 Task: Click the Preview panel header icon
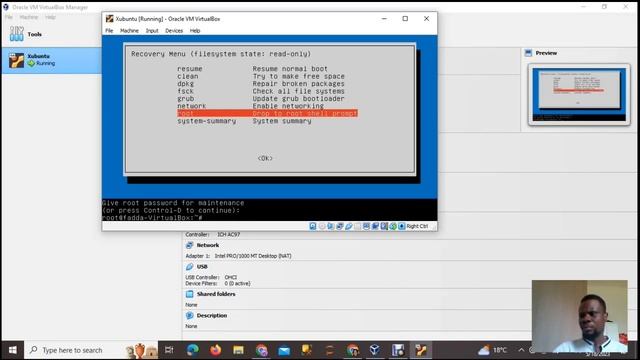[529, 53]
